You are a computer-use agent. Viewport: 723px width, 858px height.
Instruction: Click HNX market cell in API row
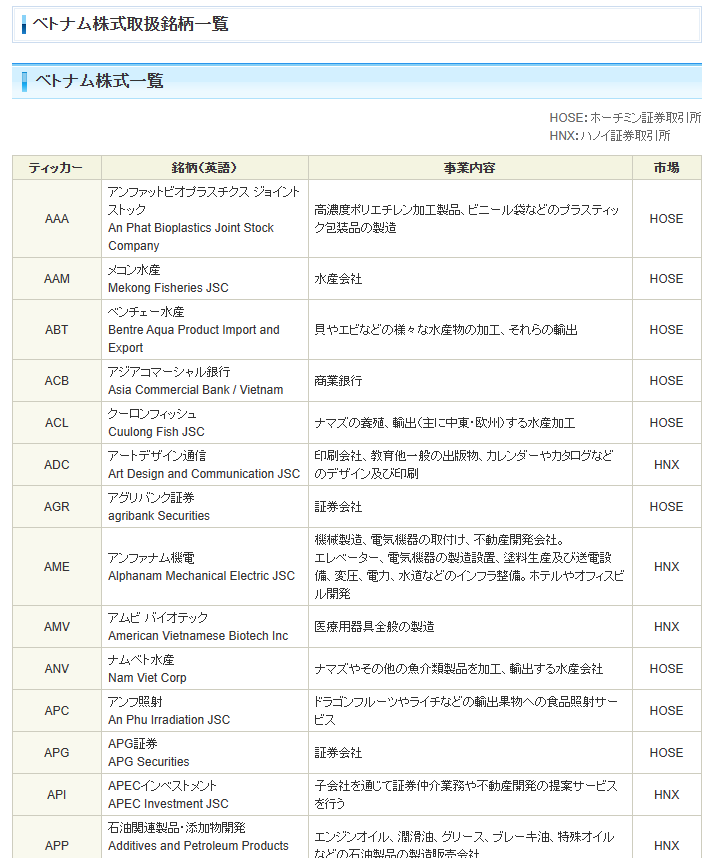(x=666, y=795)
